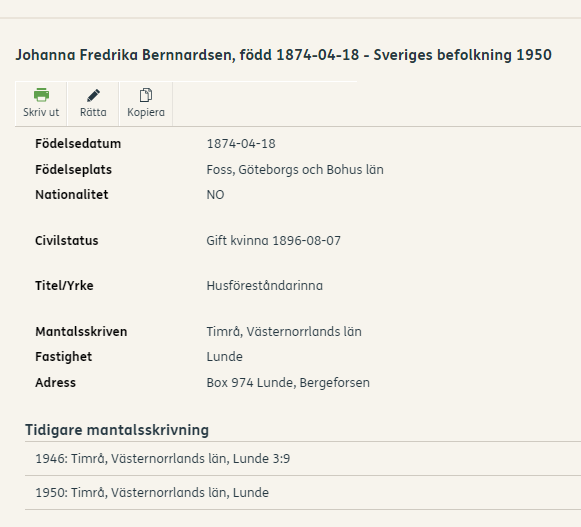The image size is (581, 527).
Task: Open the 1950 Timrå Lunde registration row
Action: click(303, 493)
